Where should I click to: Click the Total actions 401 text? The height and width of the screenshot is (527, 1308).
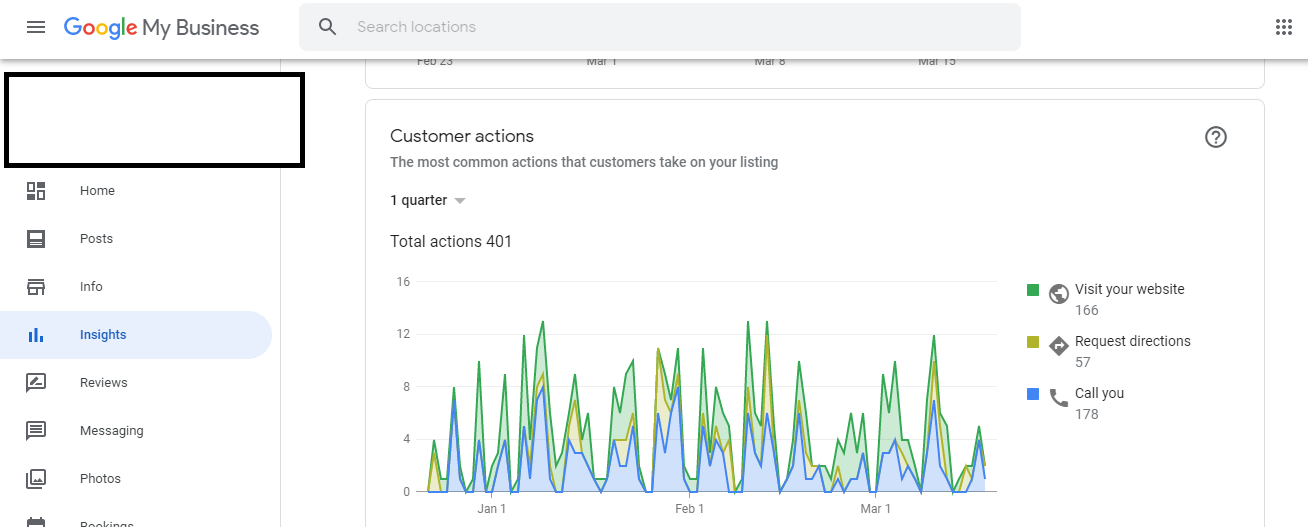pos(451,241)
